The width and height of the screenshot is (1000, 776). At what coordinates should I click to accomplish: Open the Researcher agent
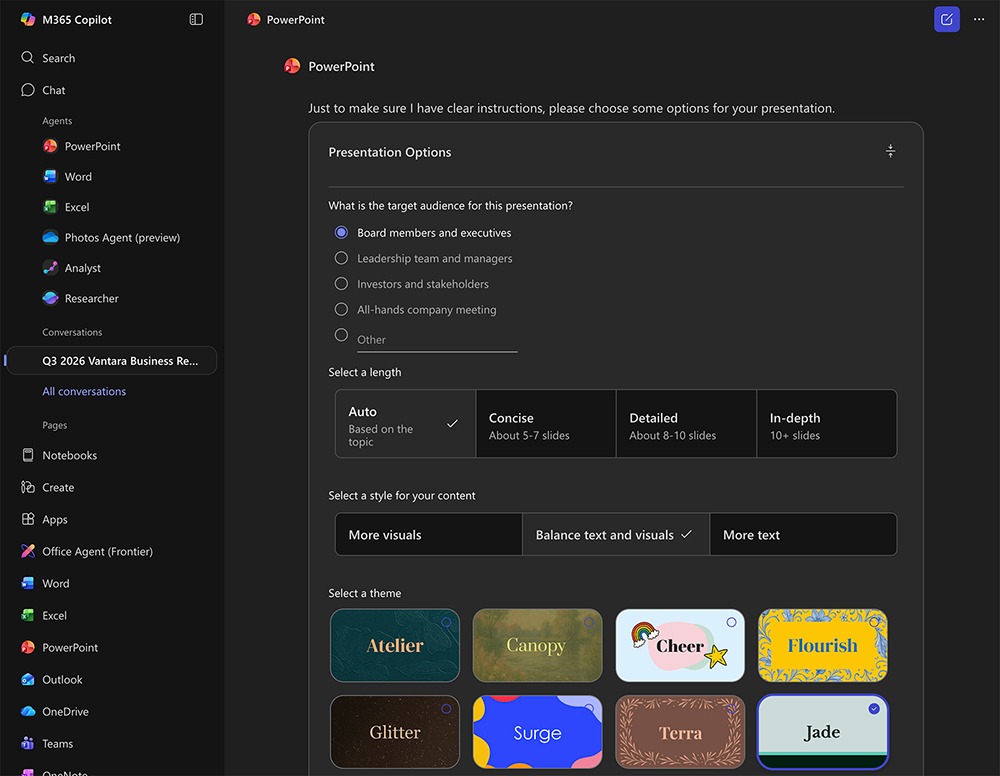pyautogui.click(x=91, y=299)
